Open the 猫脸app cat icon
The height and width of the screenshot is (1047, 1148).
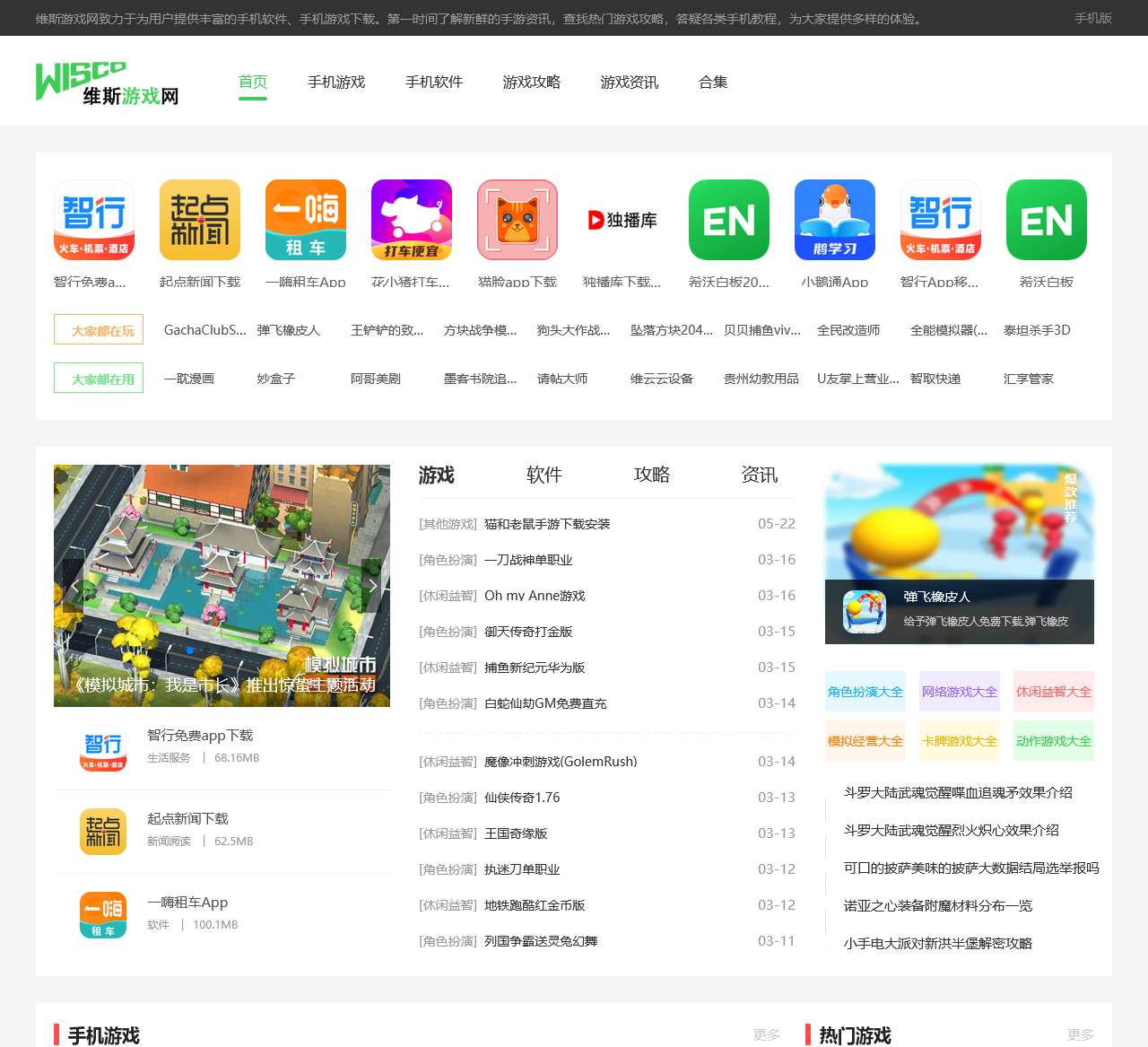517,220
